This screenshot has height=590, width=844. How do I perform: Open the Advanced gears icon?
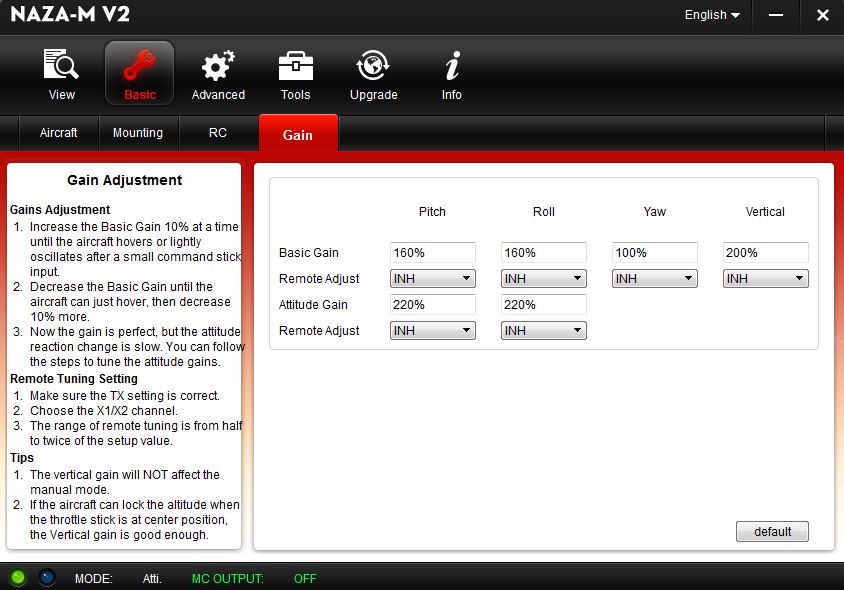click(x=218, y=67)
